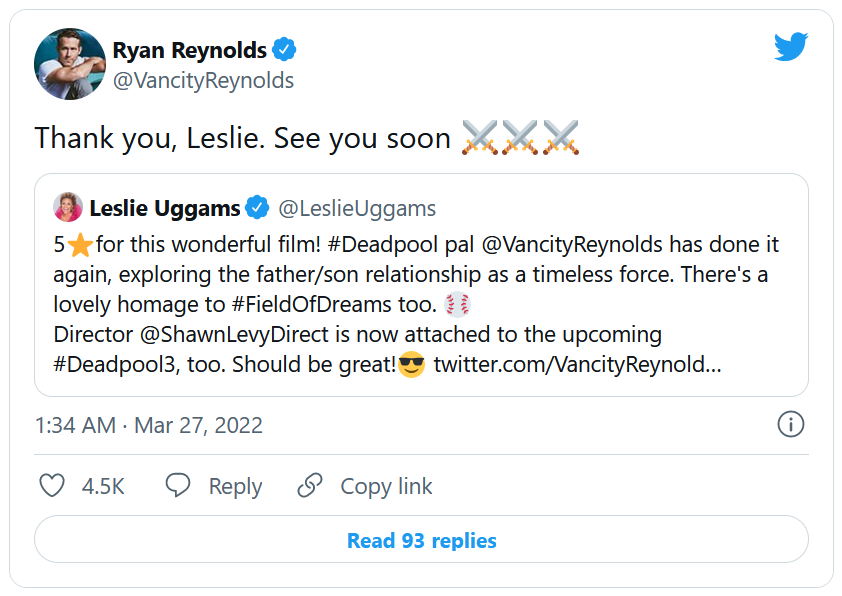Click the Twitter bird logo
This screenshot has width=842, height=596.
[790, 46]
